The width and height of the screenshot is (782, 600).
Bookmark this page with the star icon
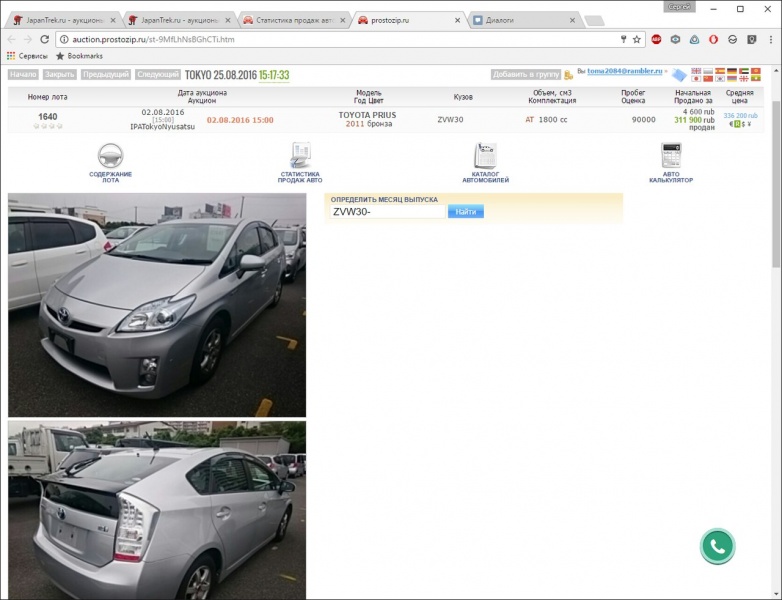tap(636, 39)
